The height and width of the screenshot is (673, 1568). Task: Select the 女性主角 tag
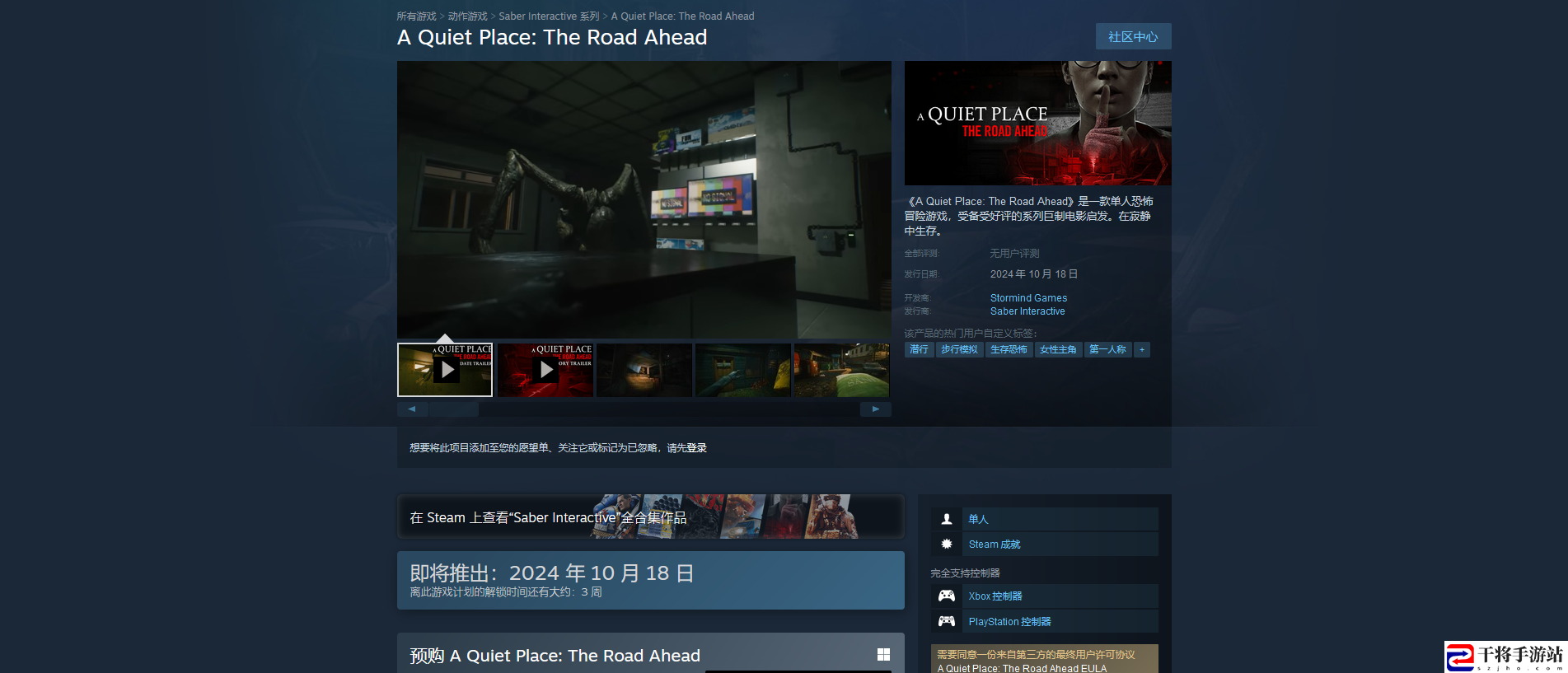click(x=1058, y=350)
